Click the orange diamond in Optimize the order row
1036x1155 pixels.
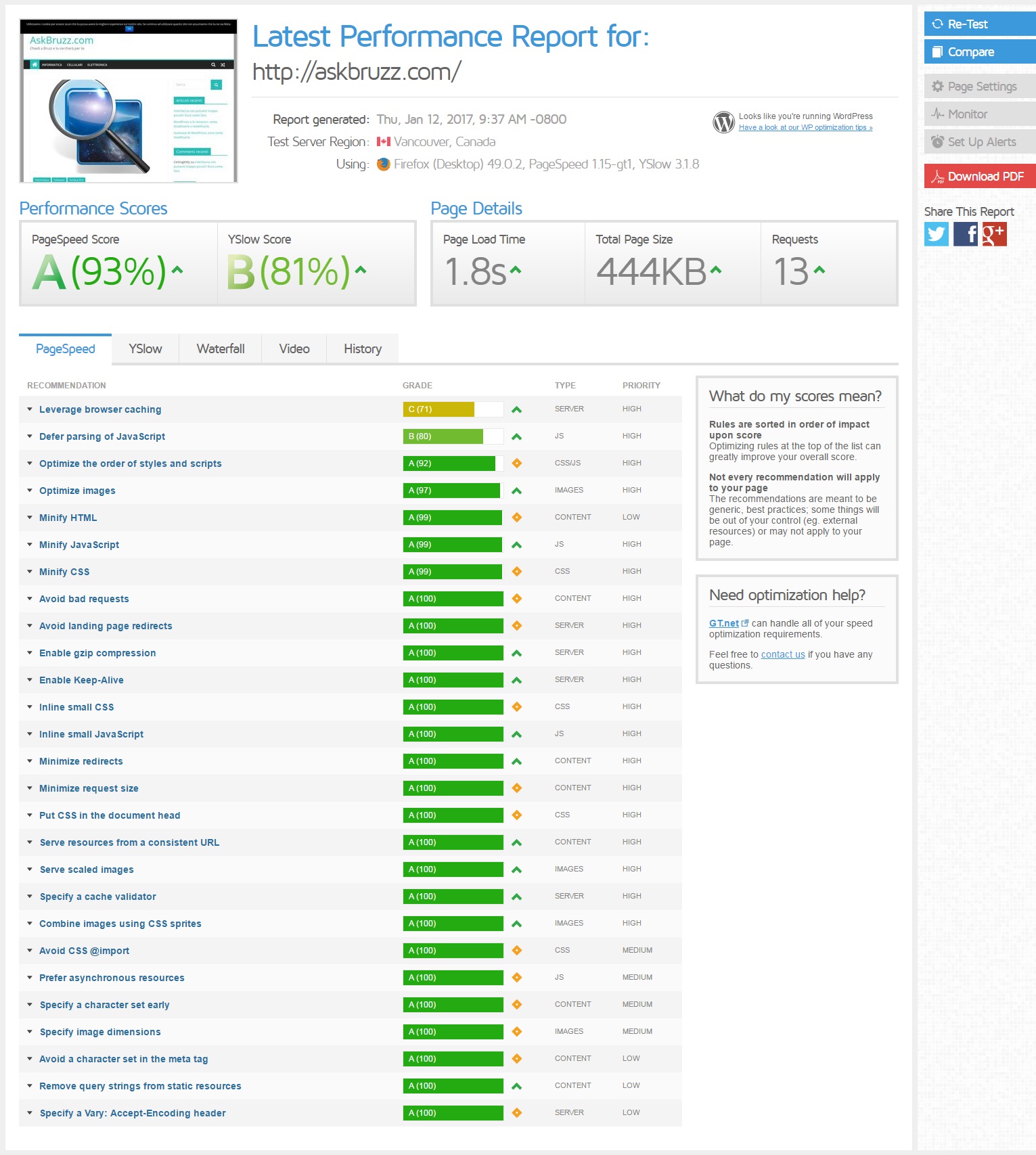(x=517, y=463)
